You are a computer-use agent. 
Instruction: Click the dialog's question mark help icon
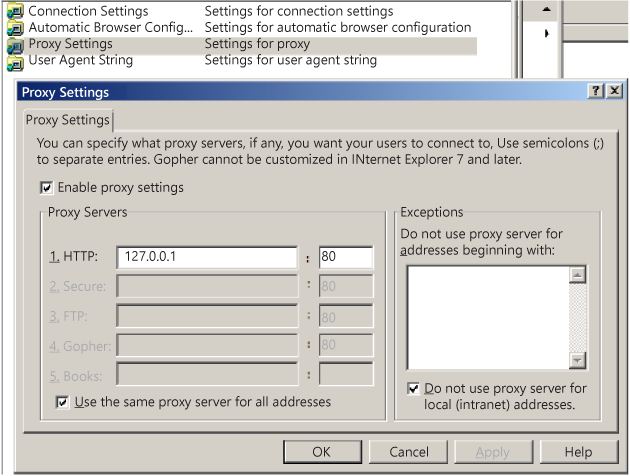click(596, 91)
